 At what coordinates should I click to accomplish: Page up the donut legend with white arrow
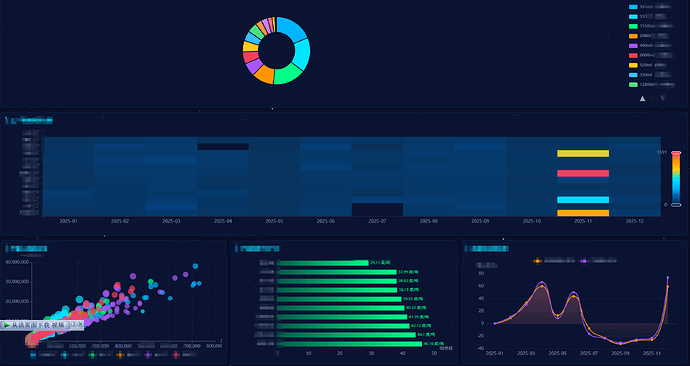coord(642,99)
